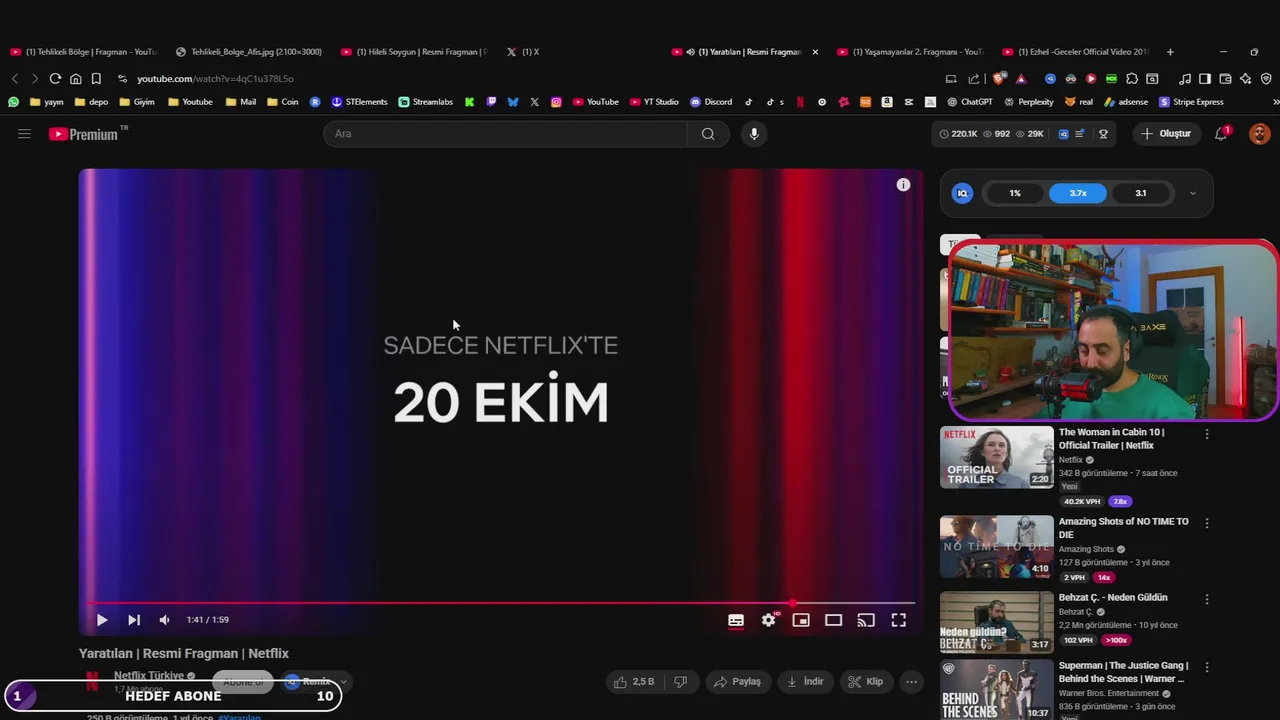Open the Streamlabs bookmark
This screenshot has width=1280, height=720.
[426, 102]
